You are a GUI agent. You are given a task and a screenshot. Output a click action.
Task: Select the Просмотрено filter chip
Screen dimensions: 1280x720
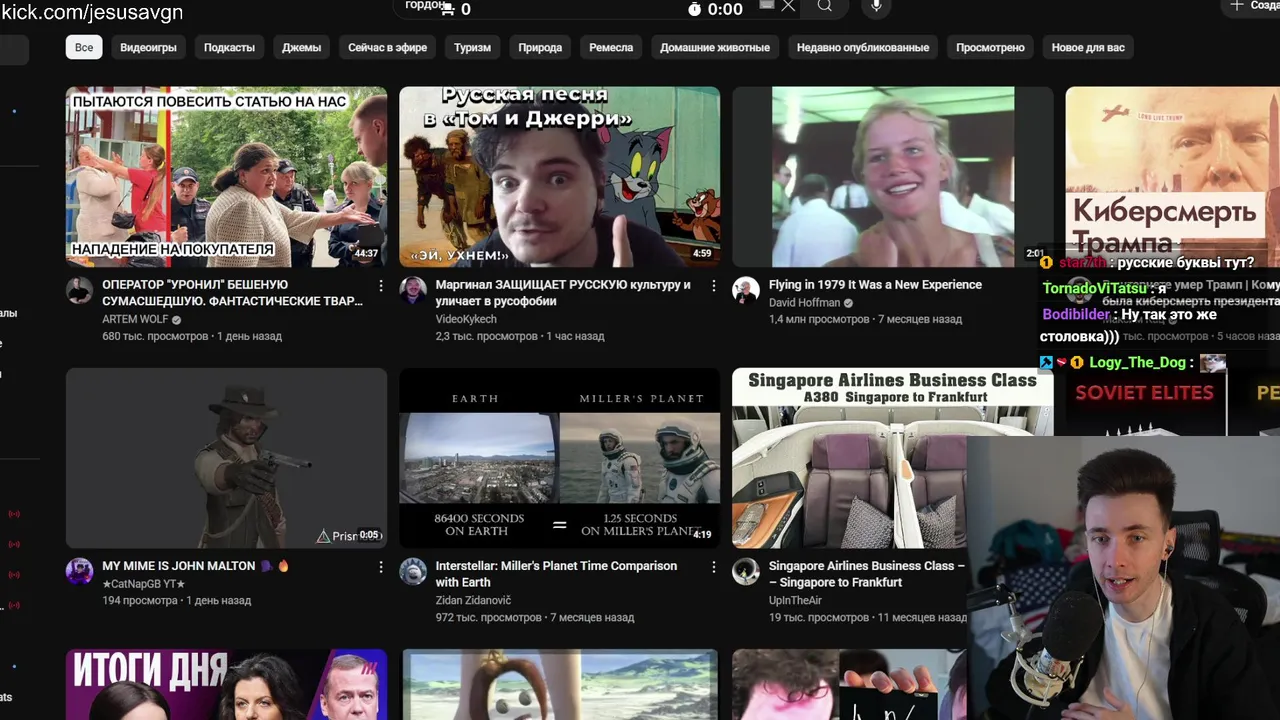point(990,47)
